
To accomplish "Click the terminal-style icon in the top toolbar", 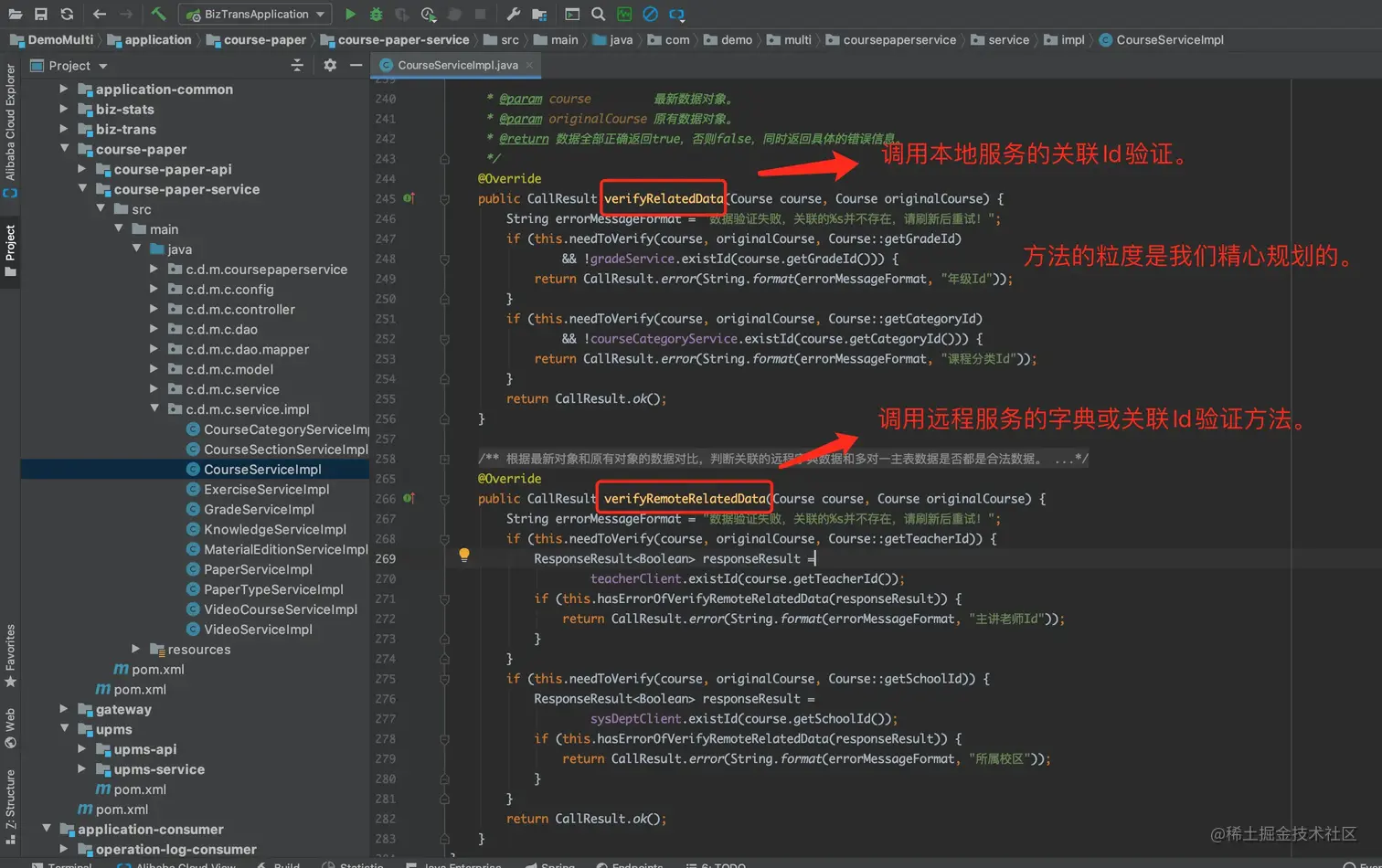I will [572, 14].
